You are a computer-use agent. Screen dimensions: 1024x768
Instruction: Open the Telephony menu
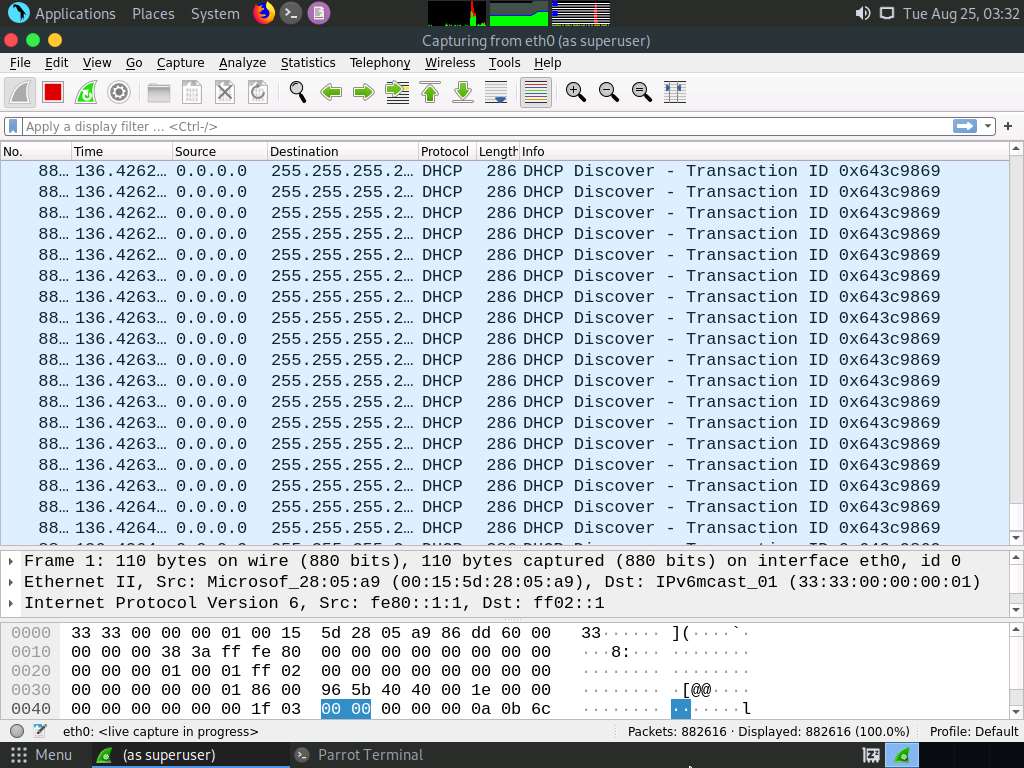click(379, 63)
